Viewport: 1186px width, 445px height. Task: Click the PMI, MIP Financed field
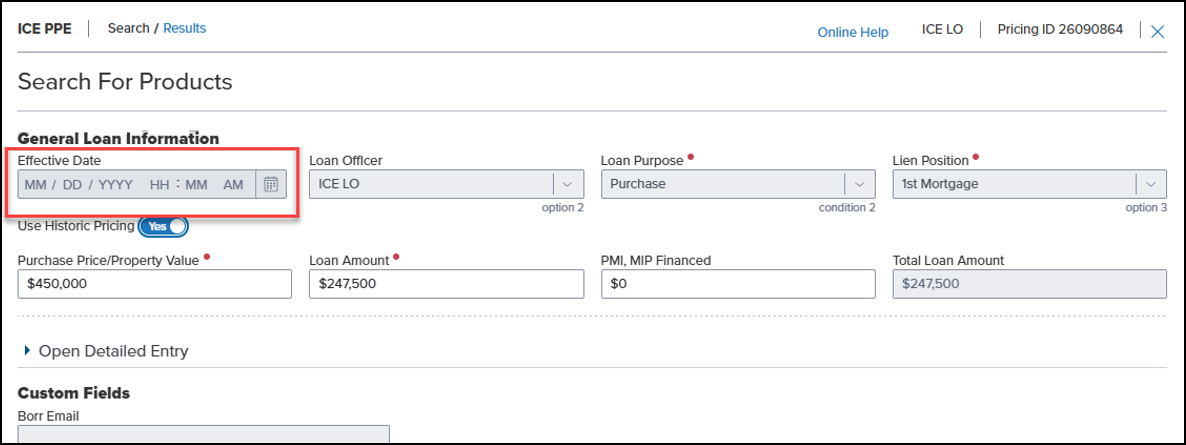[x=737, y=284]
